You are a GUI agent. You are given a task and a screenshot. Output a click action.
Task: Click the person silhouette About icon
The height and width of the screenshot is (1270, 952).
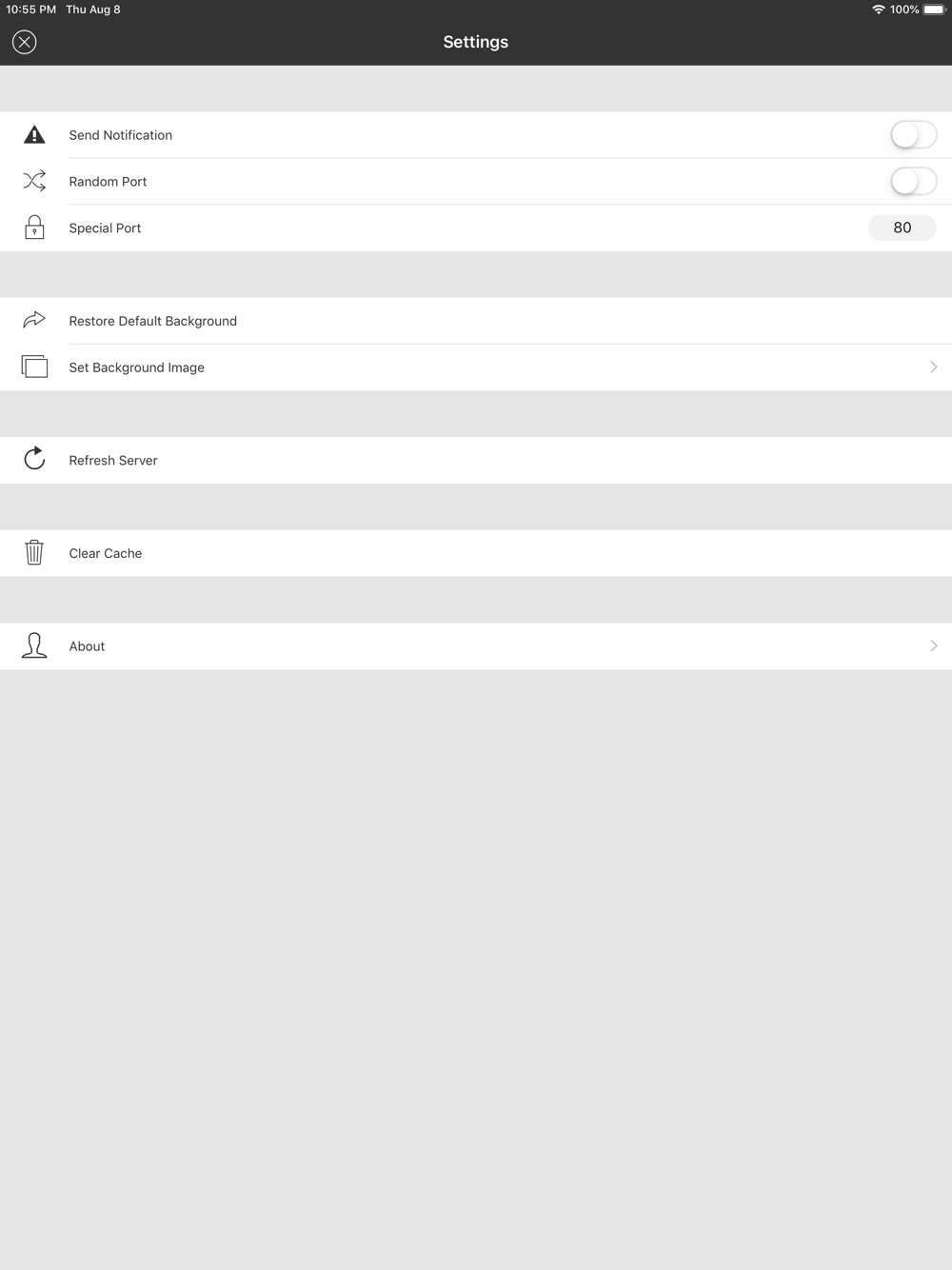[34, 645]
